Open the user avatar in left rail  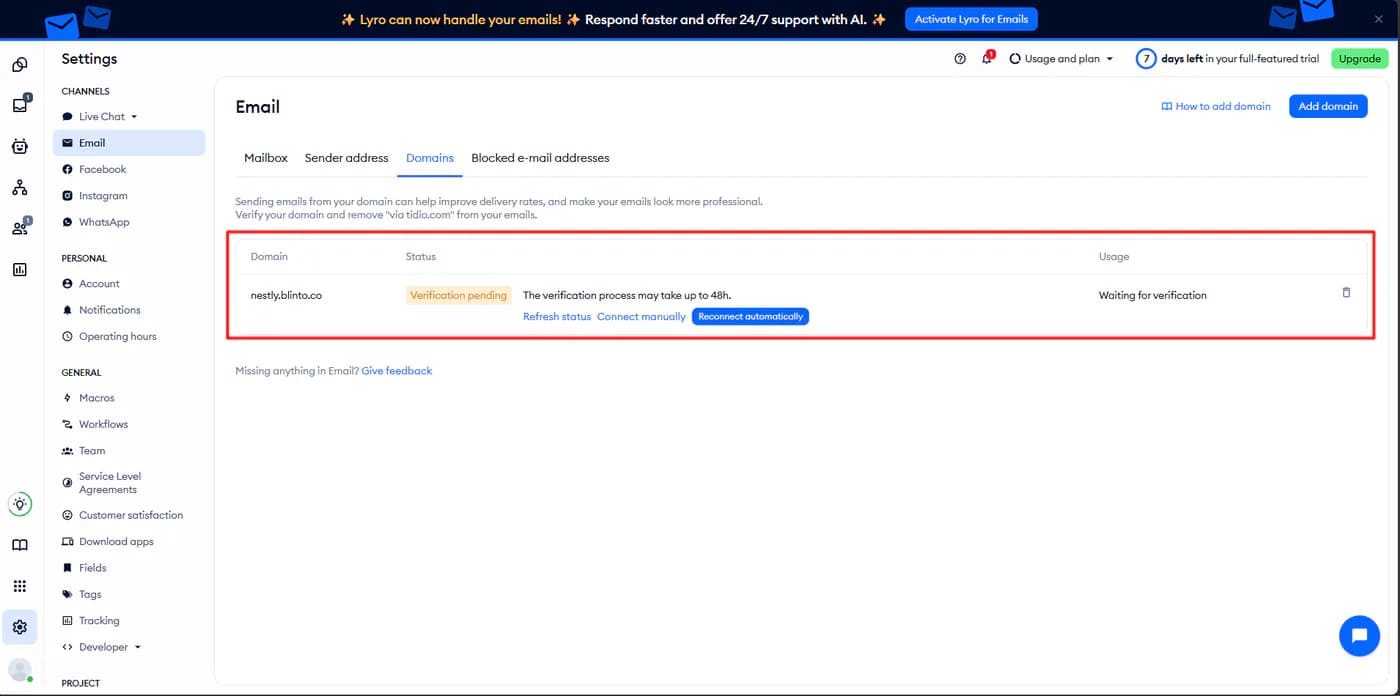[19, 670]
